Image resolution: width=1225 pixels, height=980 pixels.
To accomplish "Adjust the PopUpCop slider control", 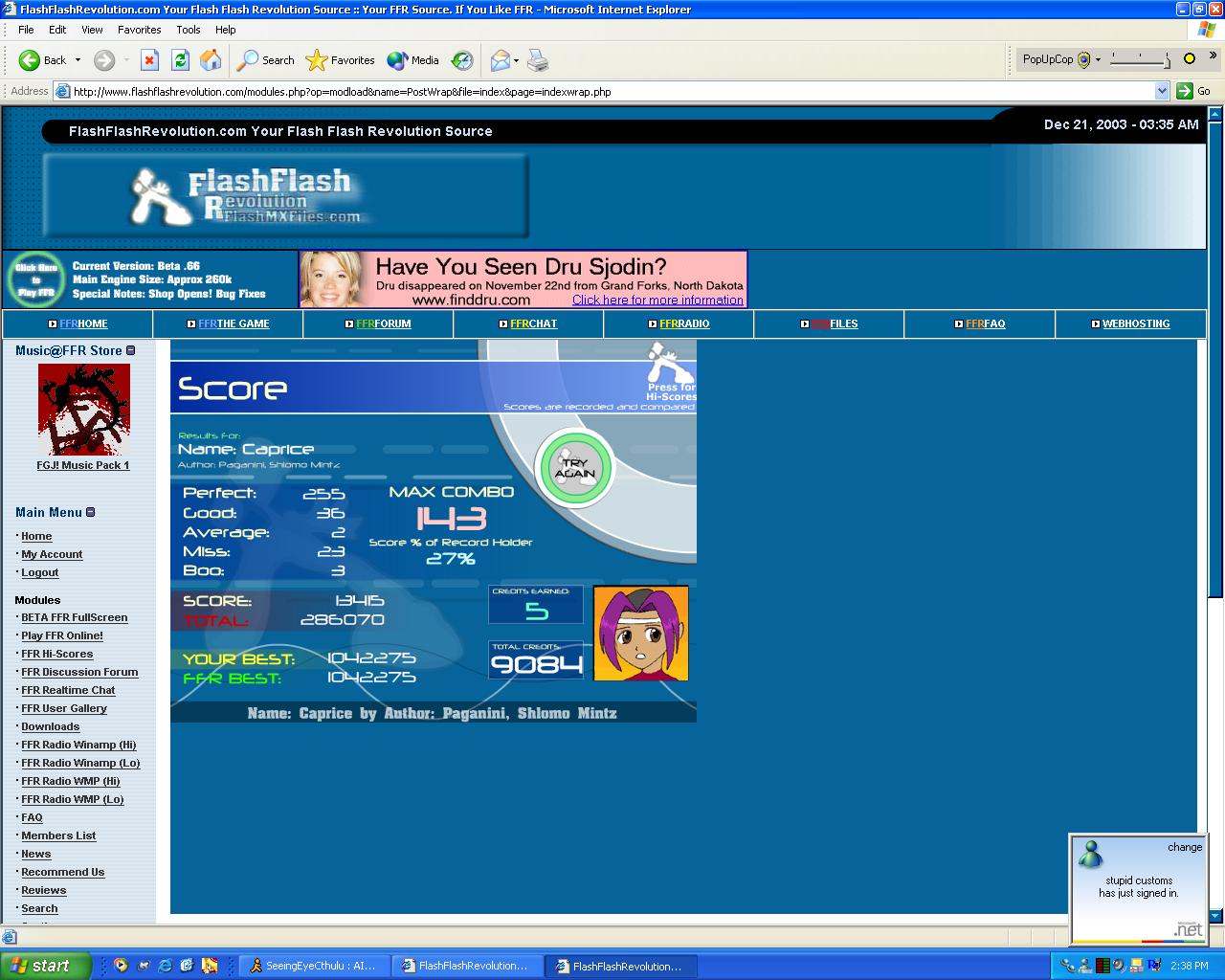I will click(1140, 60).
